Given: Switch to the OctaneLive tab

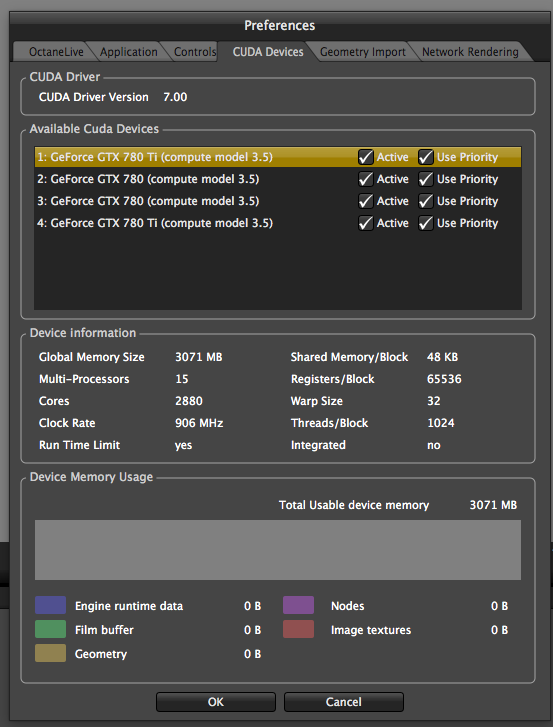Looking at the screenshot, I should (56, 52).
